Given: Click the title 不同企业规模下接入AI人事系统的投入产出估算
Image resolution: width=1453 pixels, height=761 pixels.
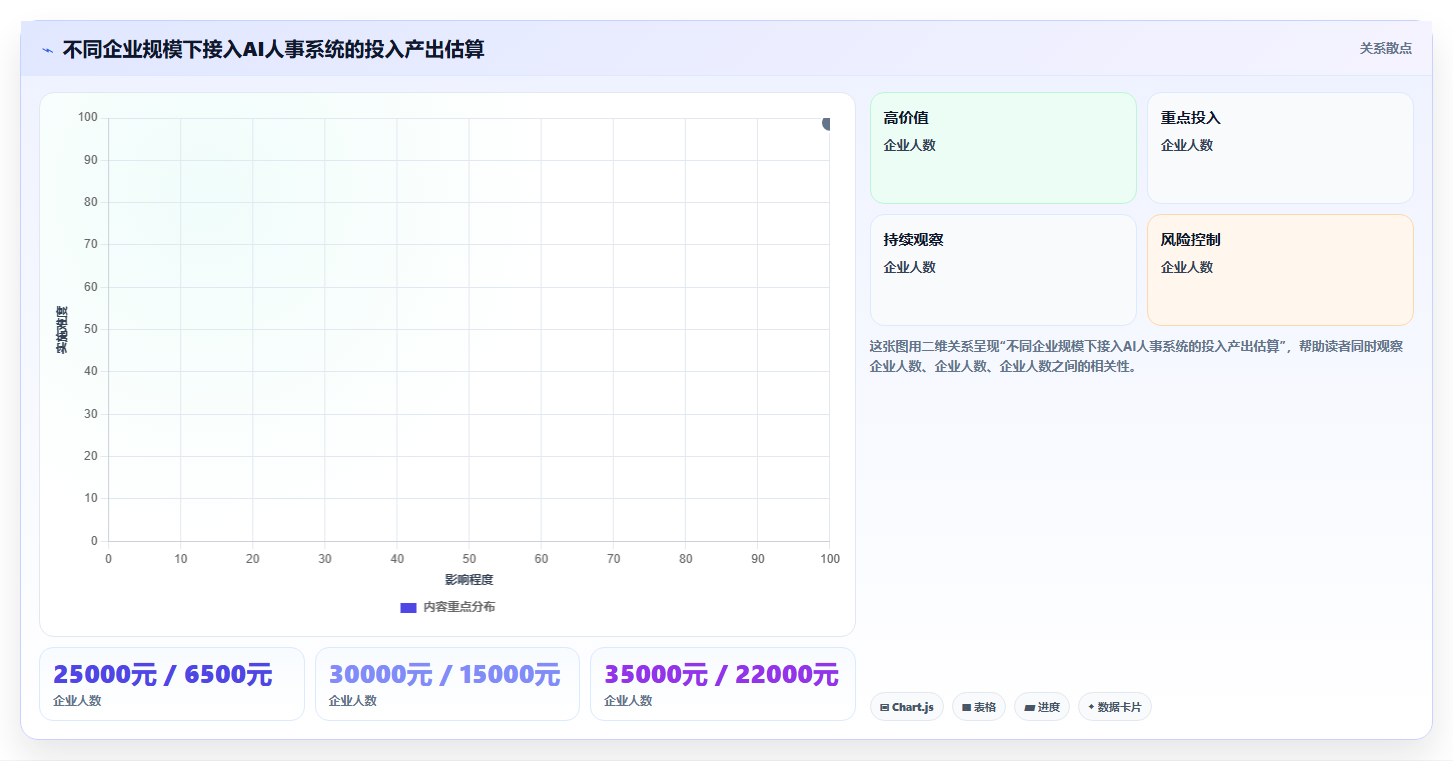Looking at the screenshot, I should (x=273, y=49).
